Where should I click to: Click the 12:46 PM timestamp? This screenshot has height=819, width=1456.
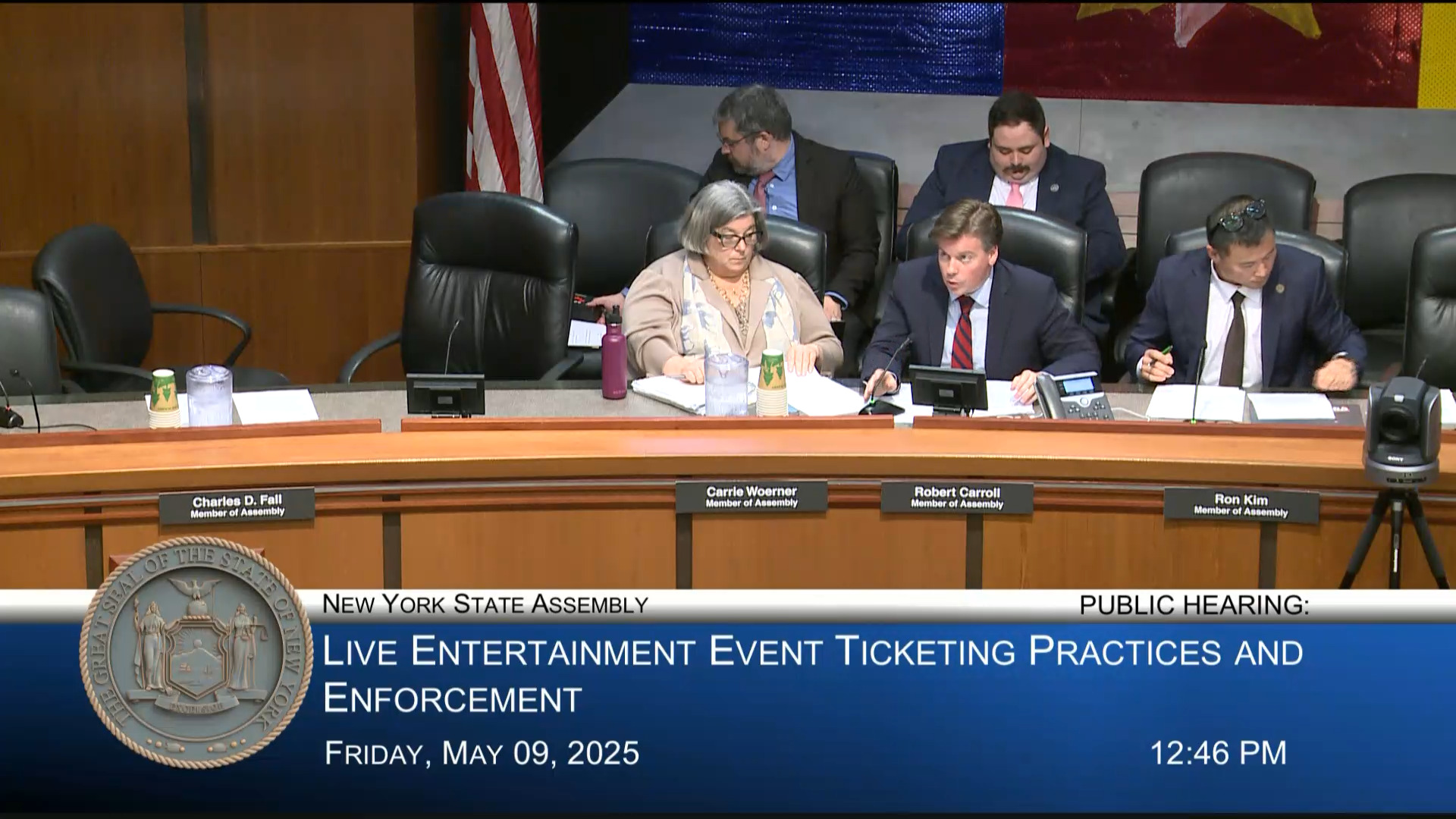[x=1218, y=753]
